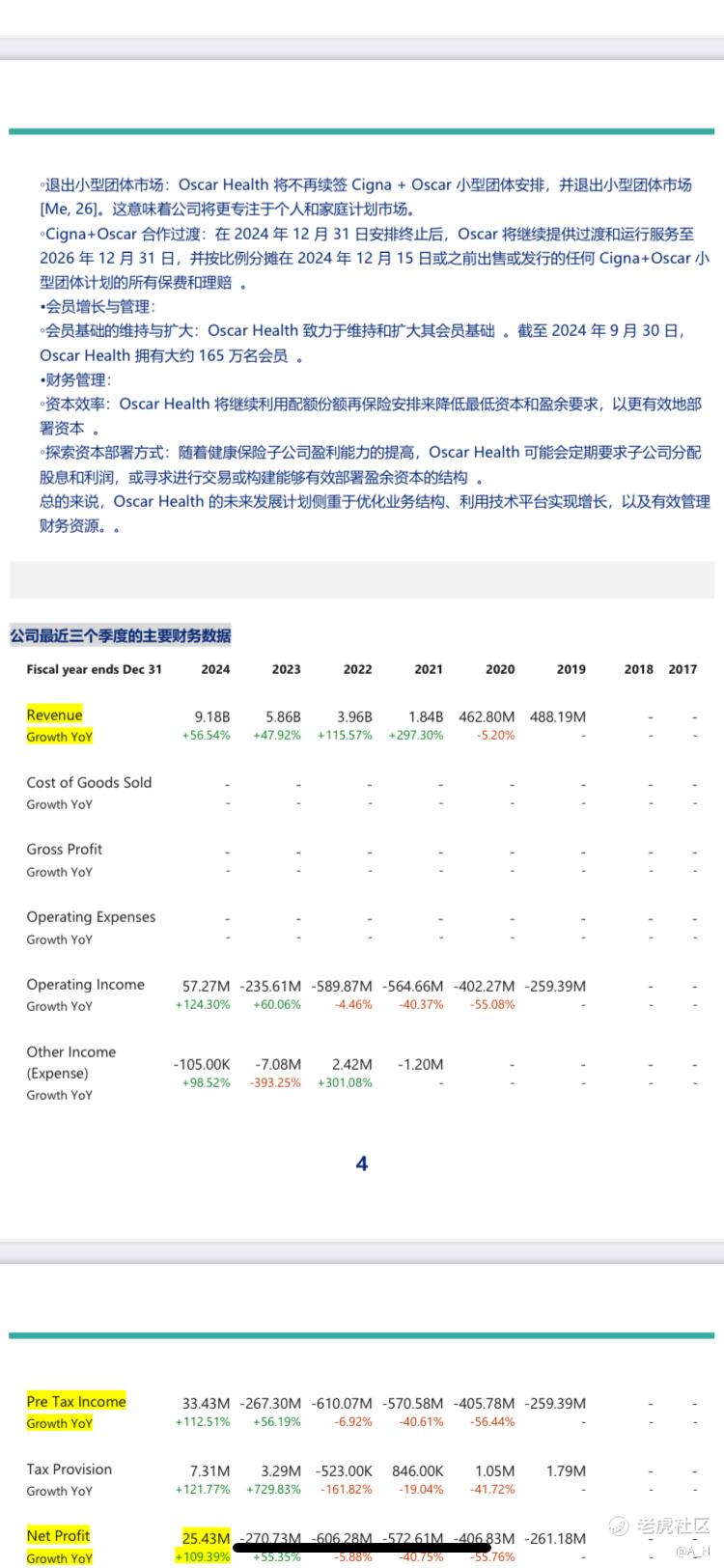The width and height of the screenshot is (724, 1568).
Task: Select the 2023 column header
Action: coord(286,669)
